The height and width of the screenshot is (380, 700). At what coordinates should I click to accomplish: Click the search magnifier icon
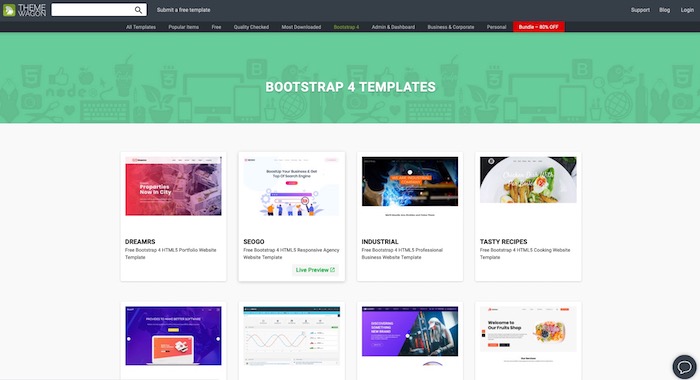tap(138, 10)
